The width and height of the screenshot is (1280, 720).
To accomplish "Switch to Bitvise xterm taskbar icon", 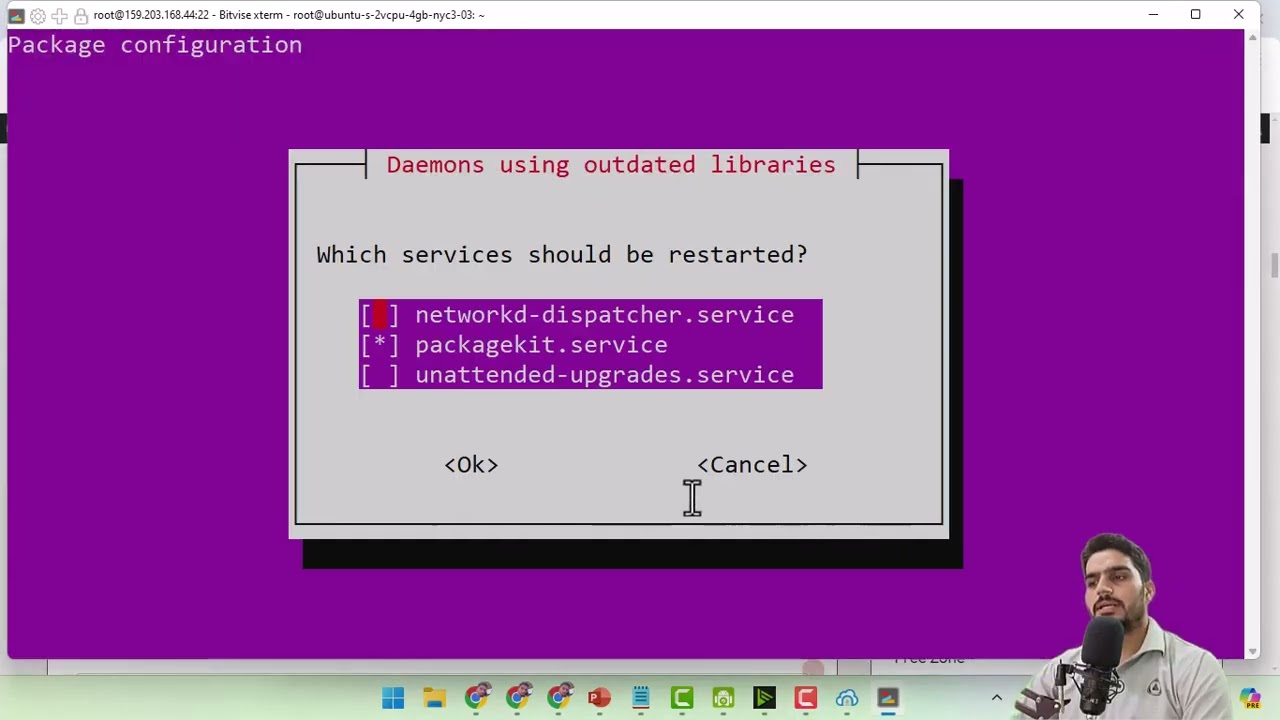I will tap(888, 698).
